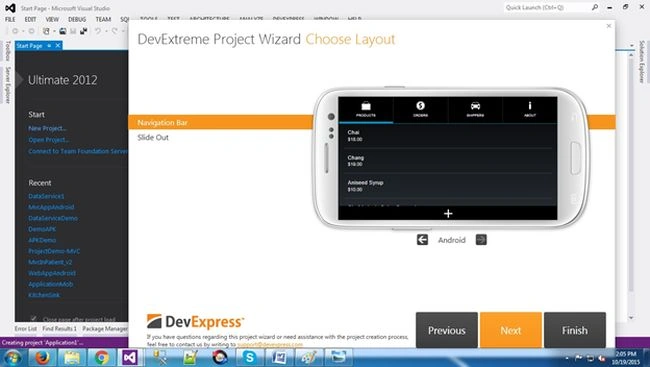Viewport: 650px width, 367px height.
Task: Open the Windows Start menu
Action: tap(12, 357)
